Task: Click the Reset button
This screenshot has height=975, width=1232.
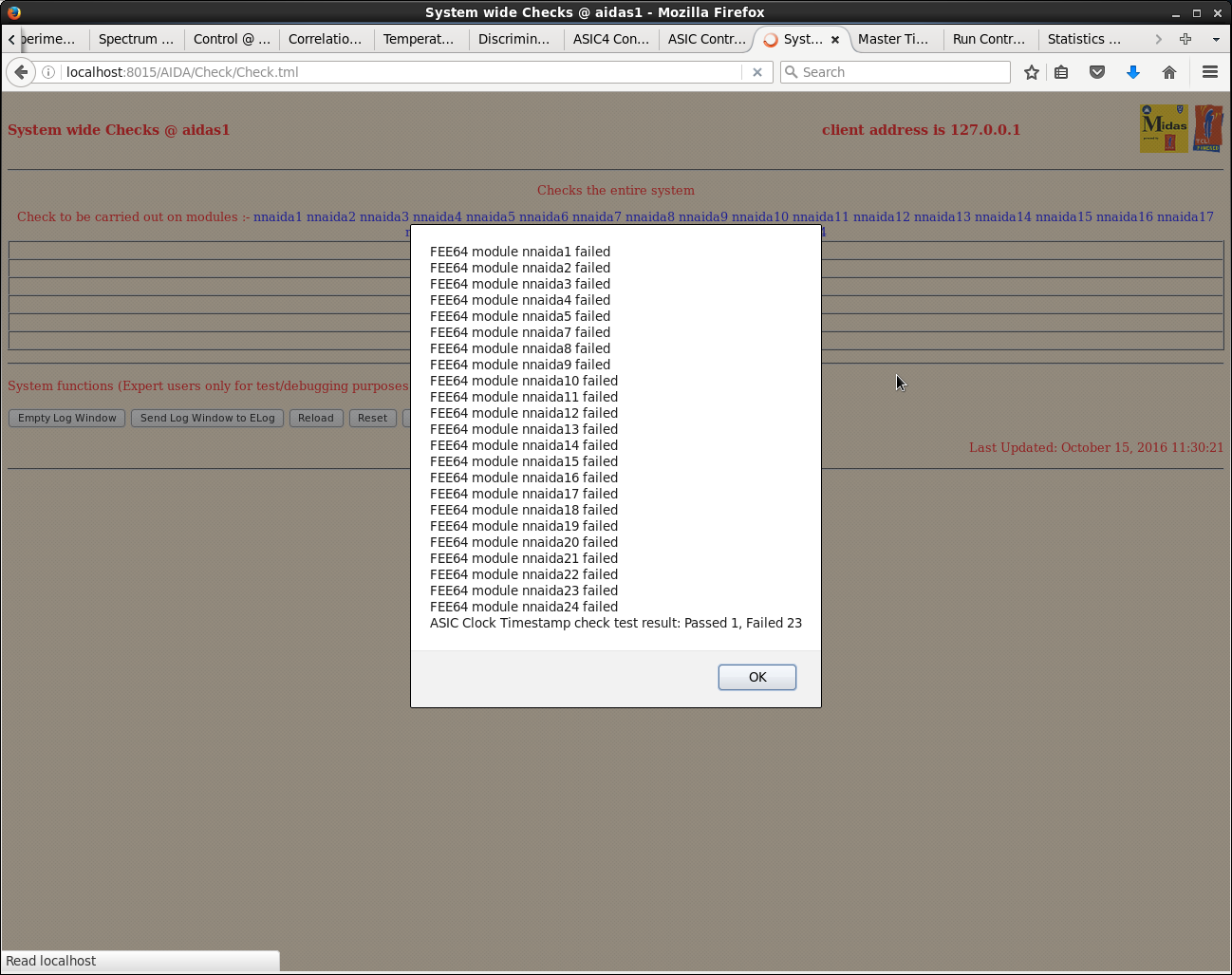Action: click(x=373, y=418)
